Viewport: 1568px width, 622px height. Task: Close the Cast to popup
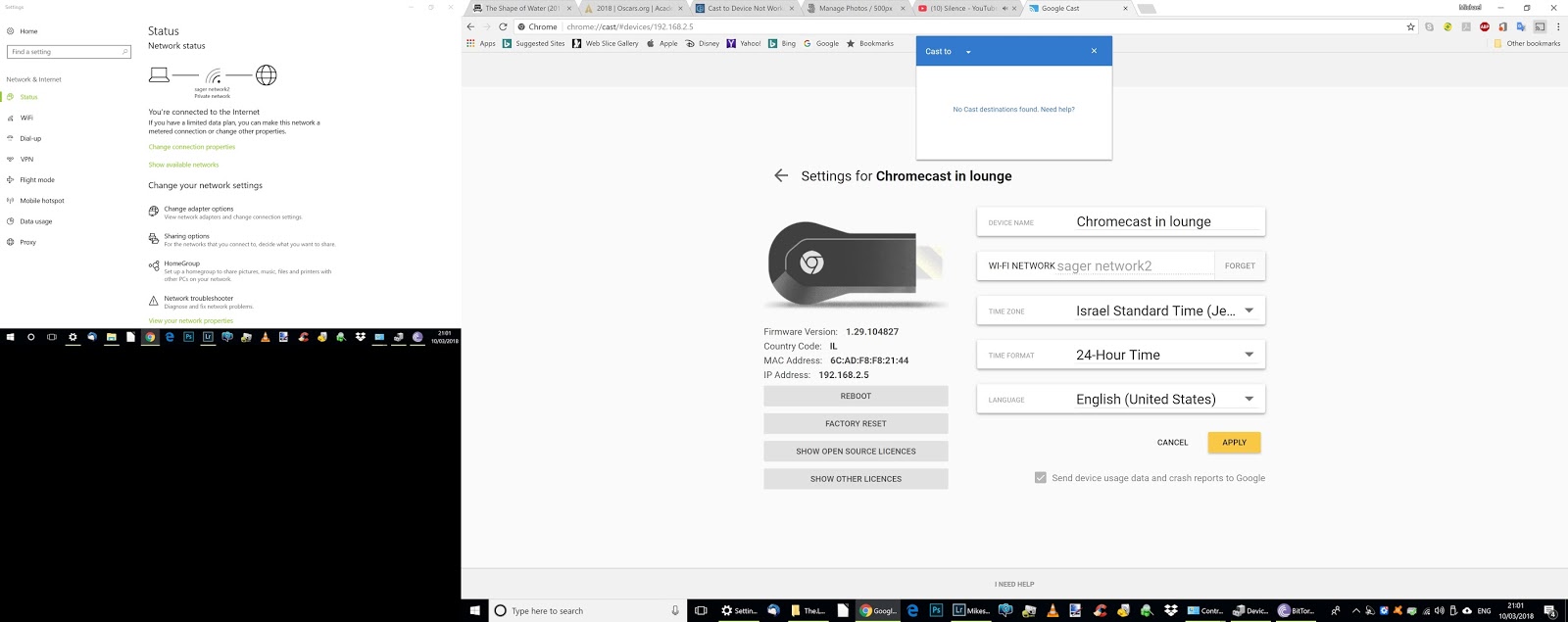(x=1094, y=51)
